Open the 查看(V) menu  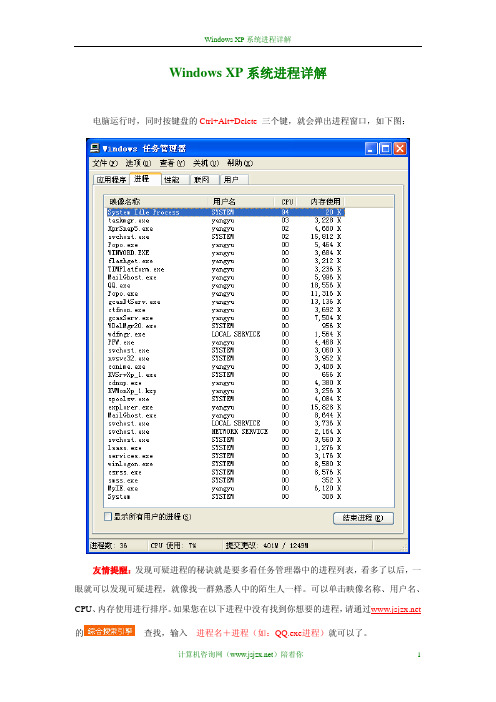tap(172, 163)
